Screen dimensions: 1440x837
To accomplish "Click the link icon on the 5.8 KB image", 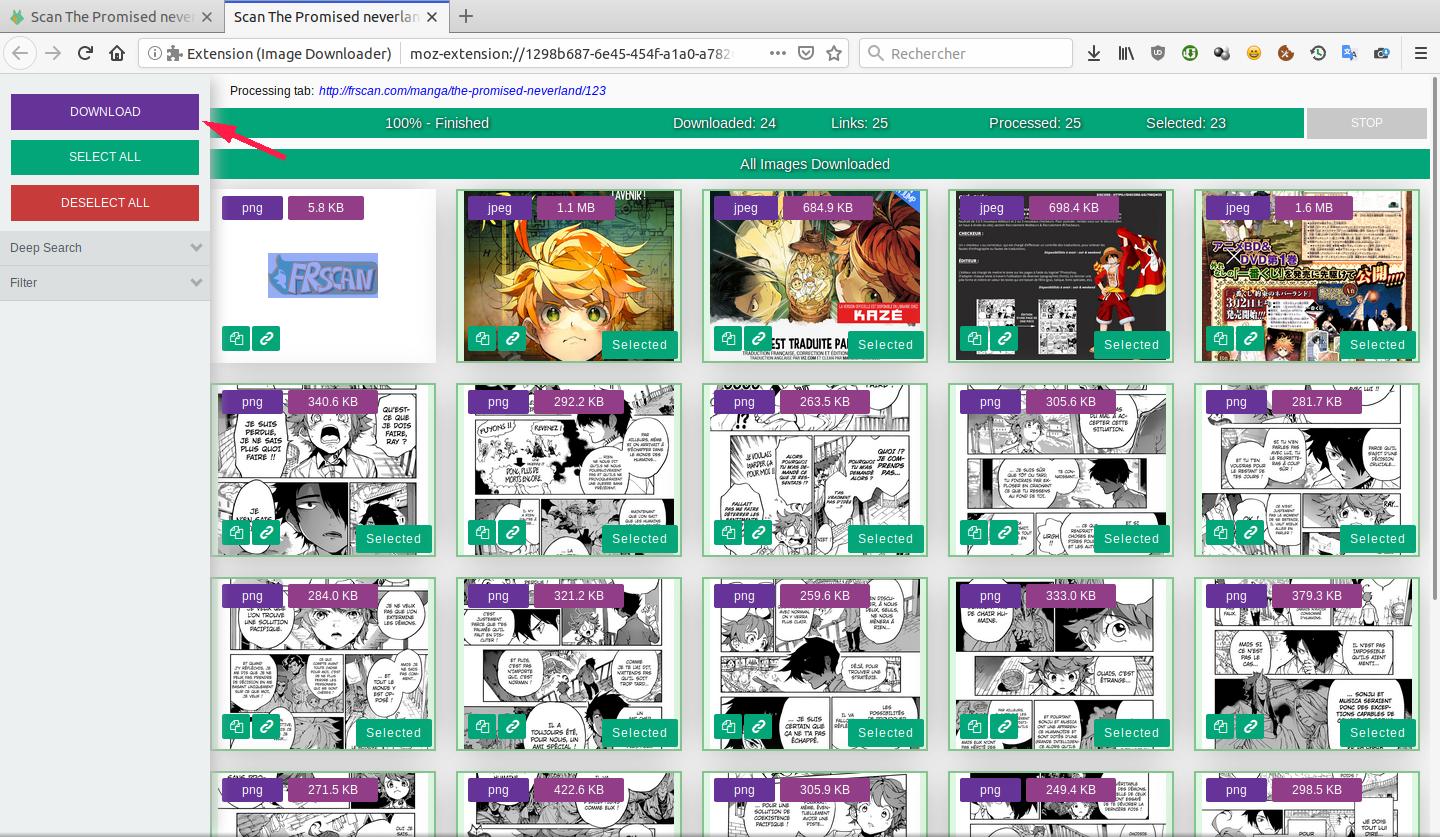I will [x=266, y=339].
